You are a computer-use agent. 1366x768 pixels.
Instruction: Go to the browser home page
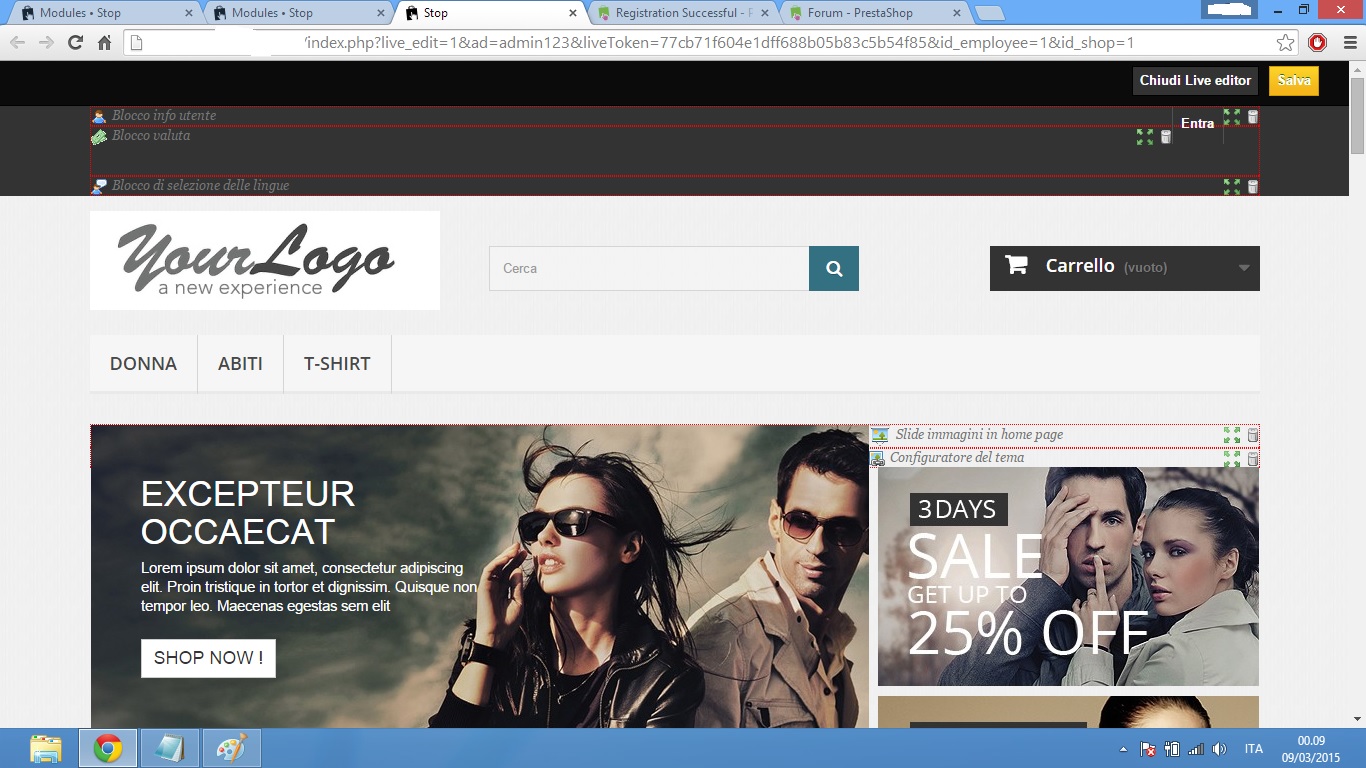pyautogui.click(x=104, y=42)
